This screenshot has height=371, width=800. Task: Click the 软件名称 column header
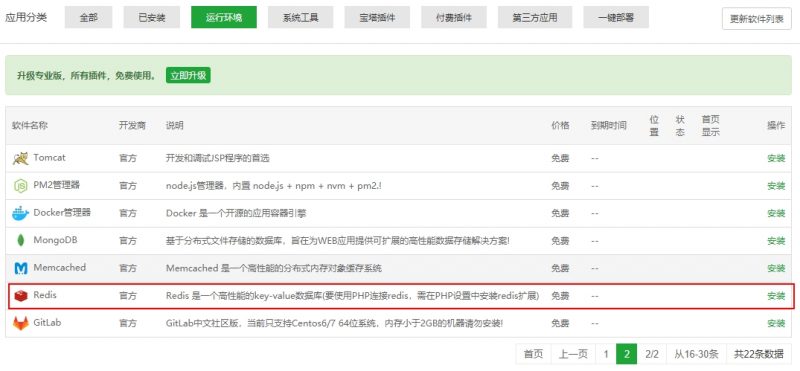[30, 126]
